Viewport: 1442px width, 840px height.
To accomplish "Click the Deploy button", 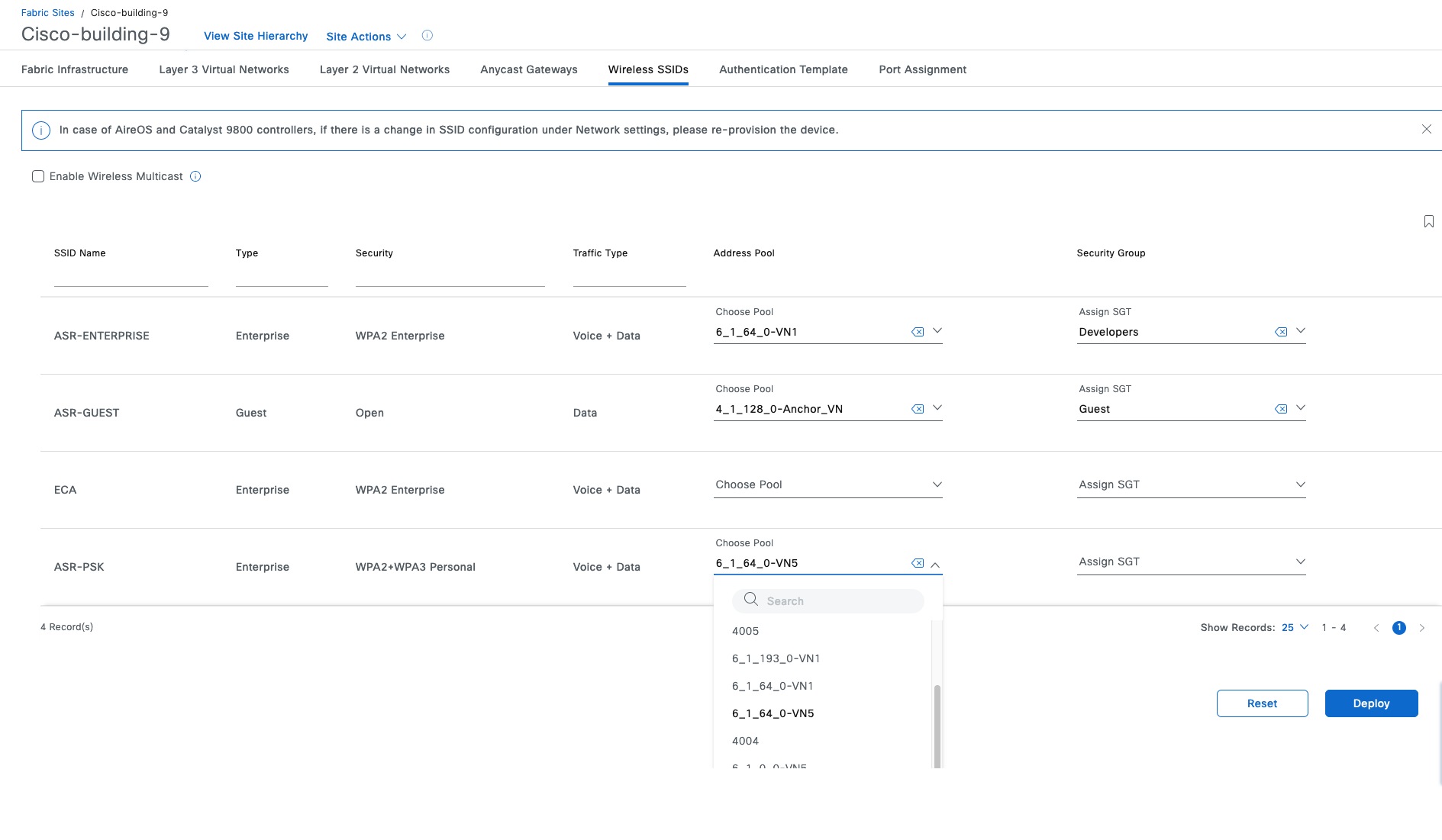I will click(1371, 703).
